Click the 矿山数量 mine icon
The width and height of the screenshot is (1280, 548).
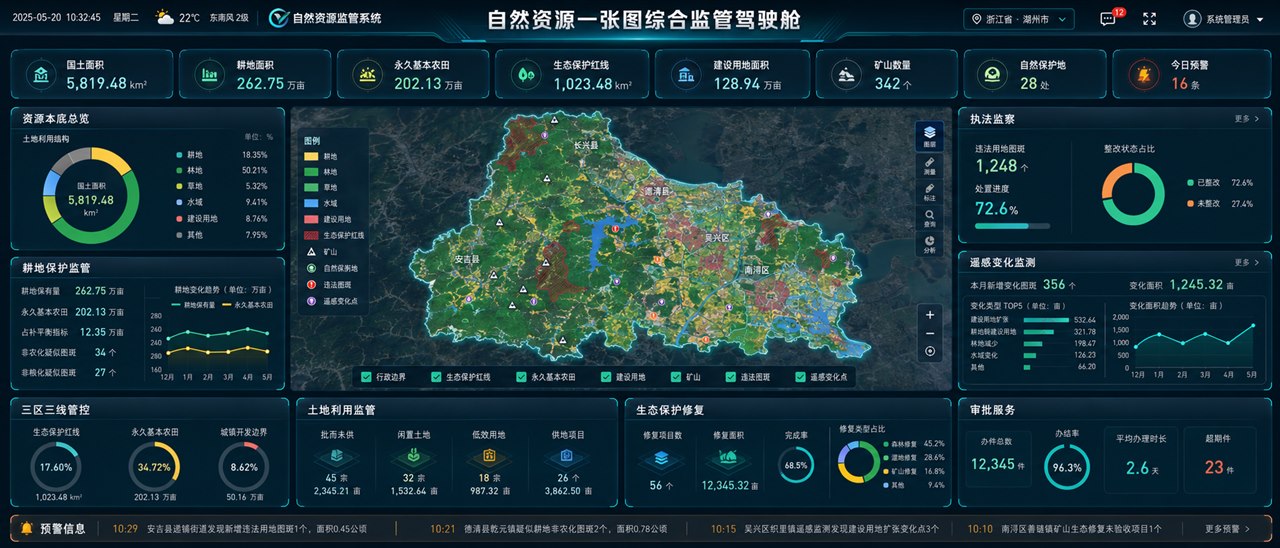846,75
